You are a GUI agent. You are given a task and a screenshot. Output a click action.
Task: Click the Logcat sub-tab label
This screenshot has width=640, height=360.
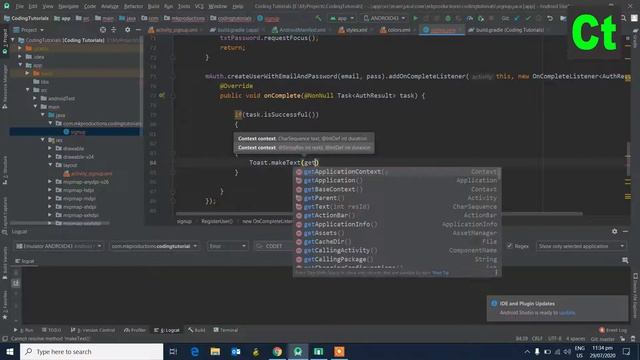25,261
